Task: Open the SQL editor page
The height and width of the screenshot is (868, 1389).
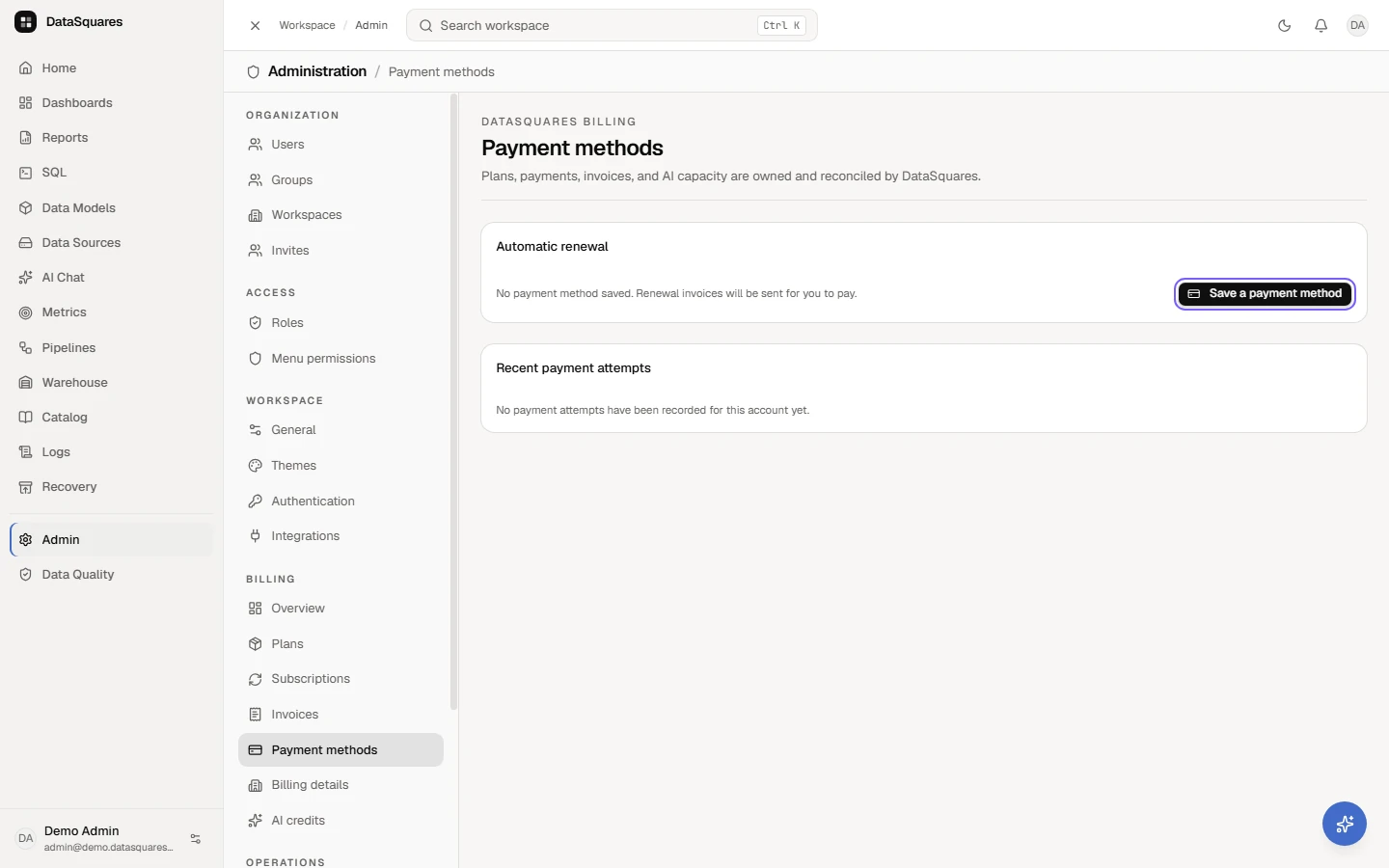Action: 111,173
